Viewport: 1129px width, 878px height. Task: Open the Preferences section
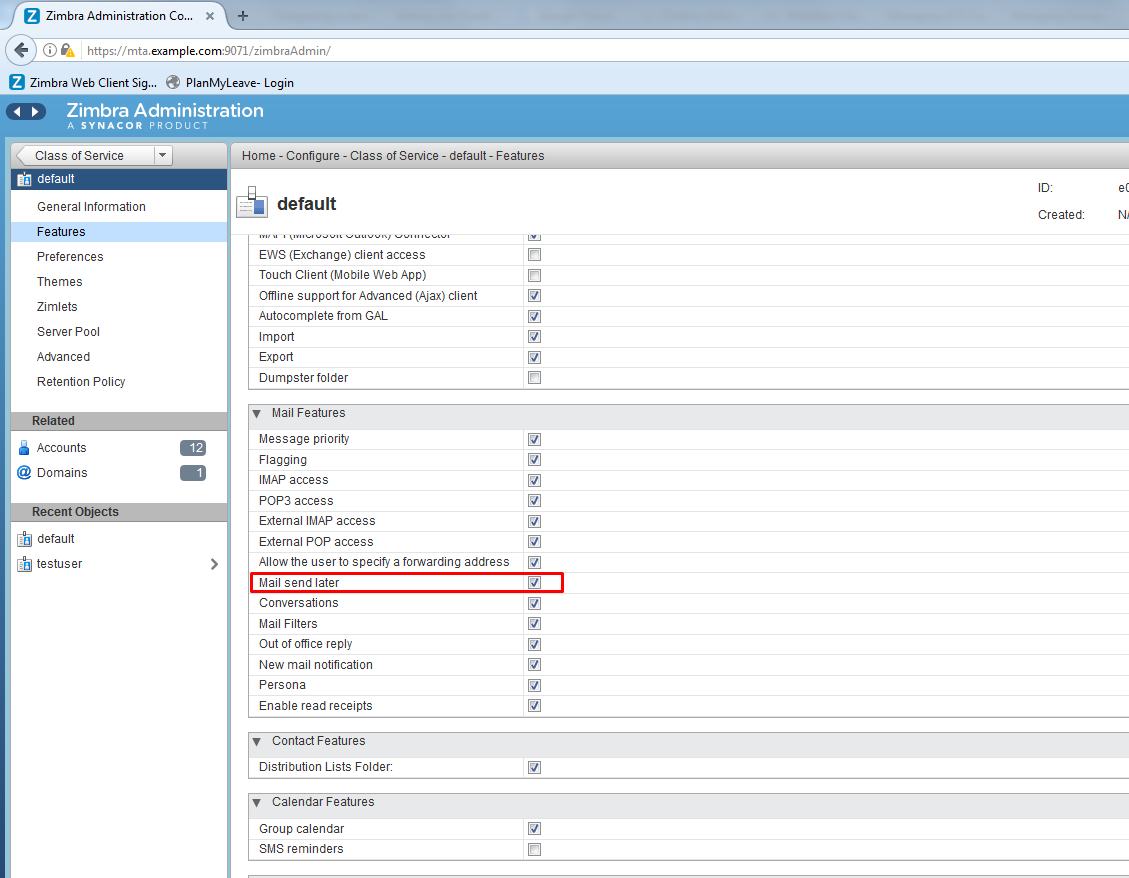(x=70, y=257)
